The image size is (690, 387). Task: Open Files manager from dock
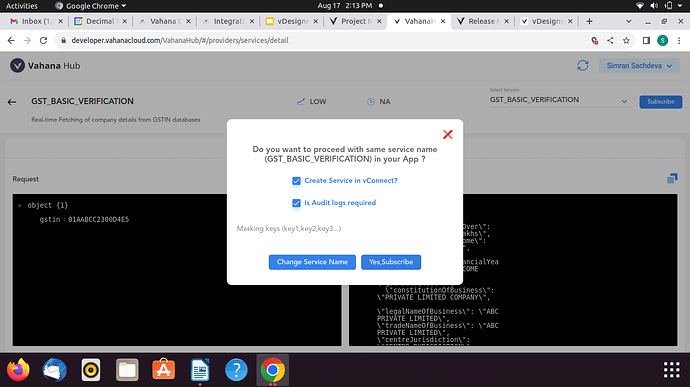coord(127,370)
